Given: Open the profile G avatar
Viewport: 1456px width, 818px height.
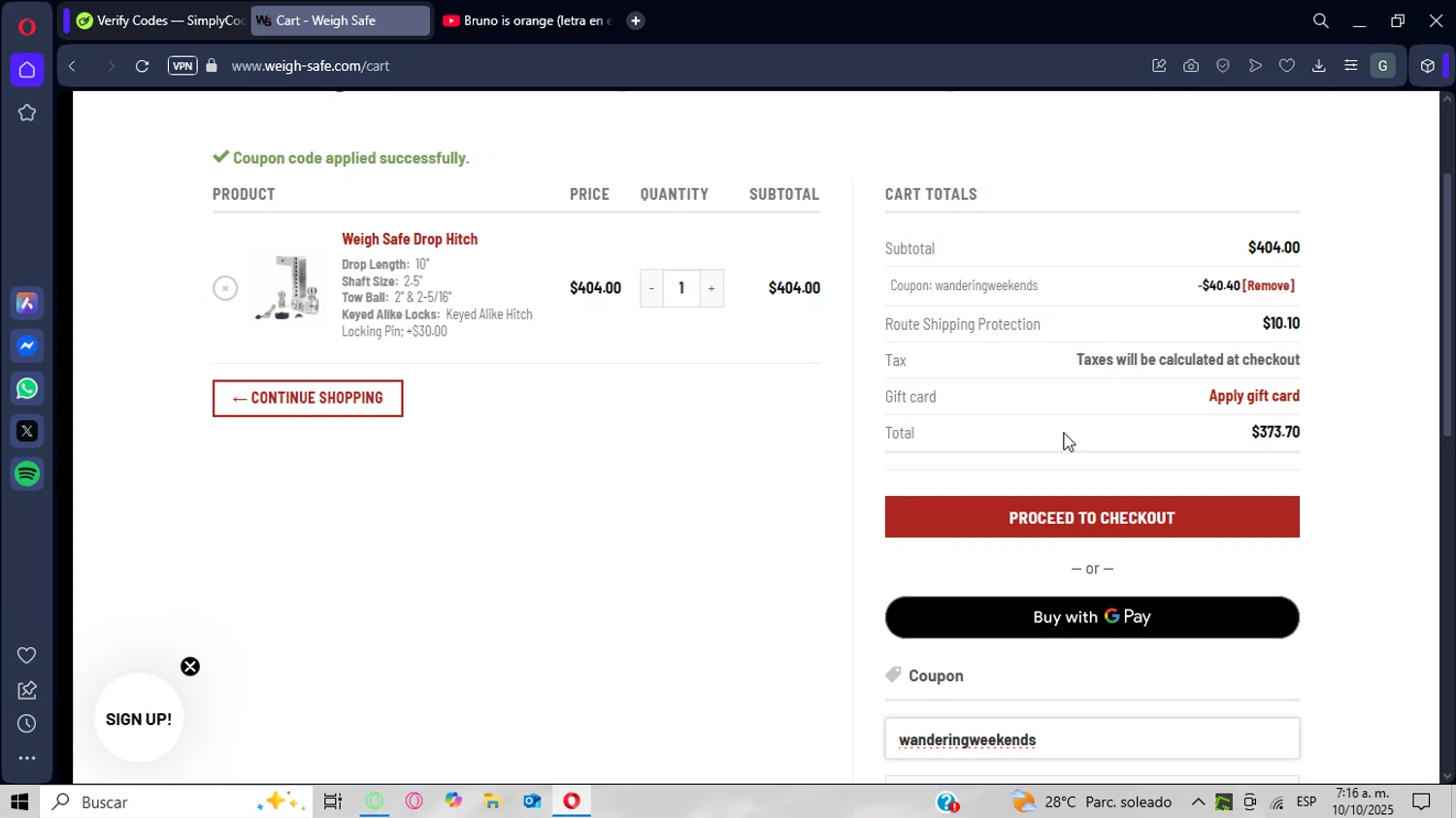Looking at the screenshot, I should coord(1383,66).
